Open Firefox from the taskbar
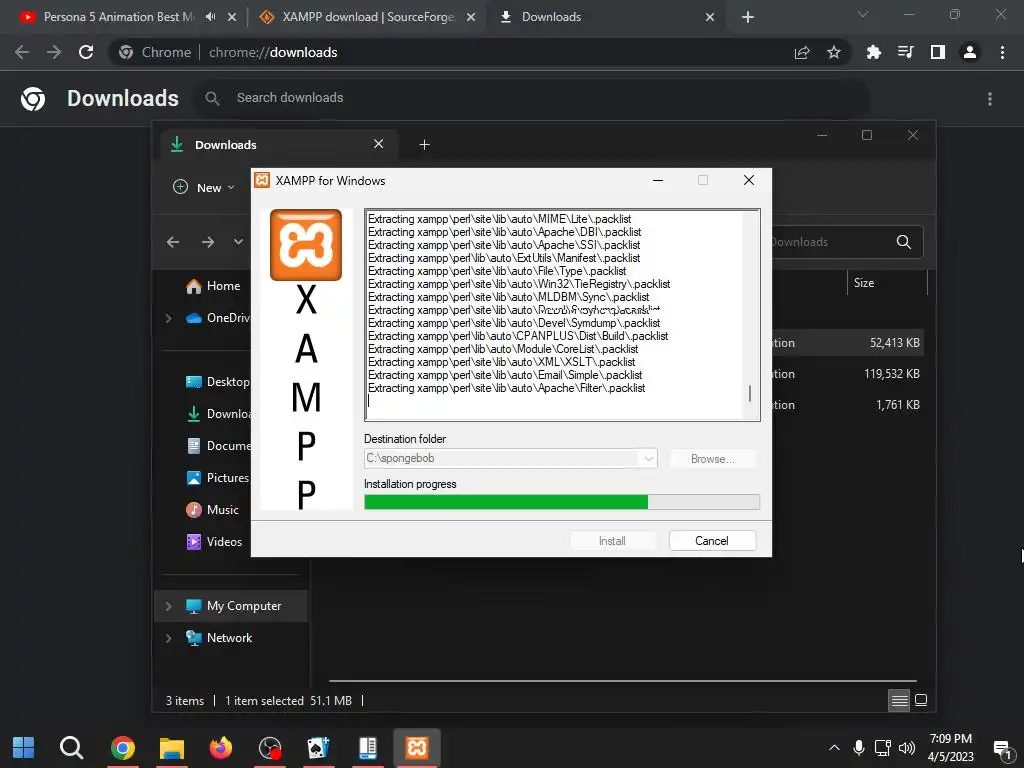 pos(221,748)
